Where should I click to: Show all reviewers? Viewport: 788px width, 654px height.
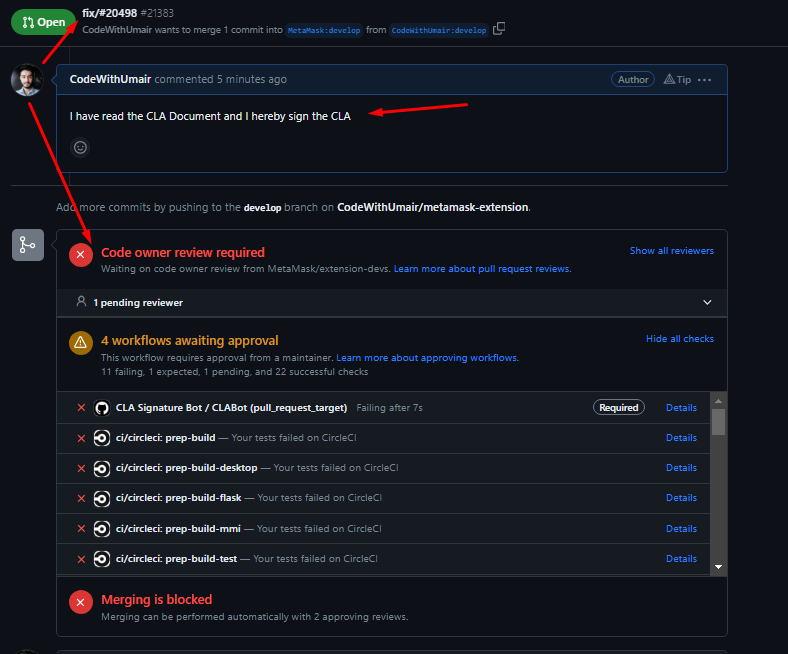(671, 250)
